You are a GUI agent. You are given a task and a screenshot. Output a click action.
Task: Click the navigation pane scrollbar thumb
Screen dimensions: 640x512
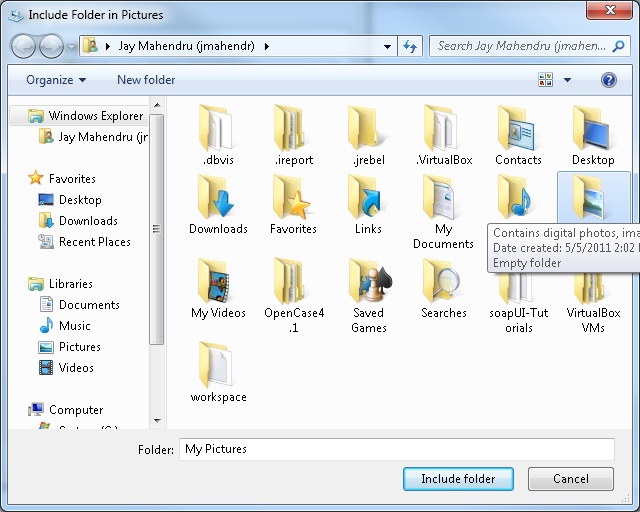157,229
